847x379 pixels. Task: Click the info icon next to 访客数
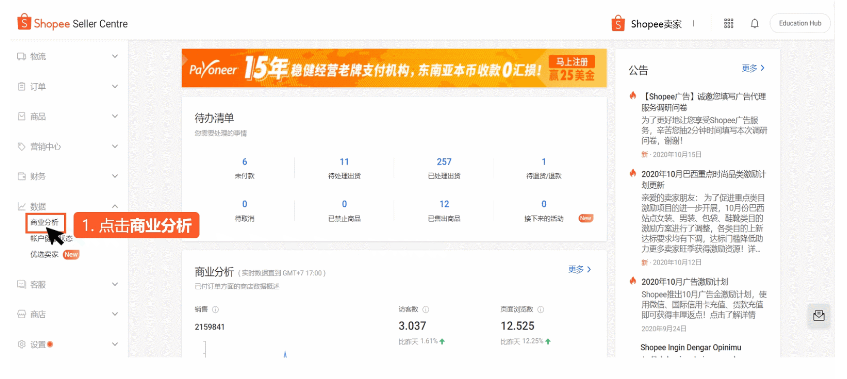tap(425, 310)
